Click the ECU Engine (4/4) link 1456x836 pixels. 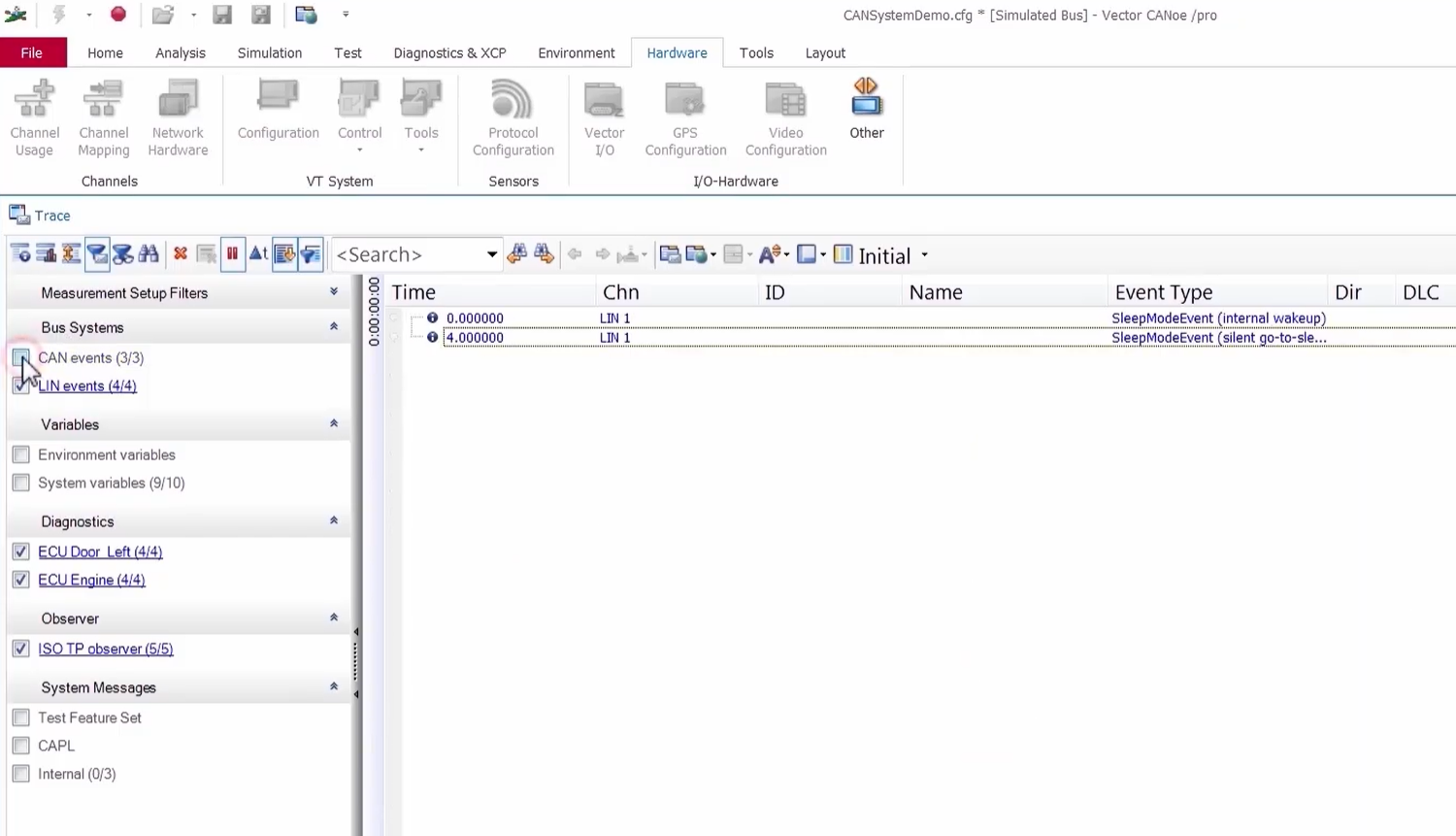pos(91,580)
